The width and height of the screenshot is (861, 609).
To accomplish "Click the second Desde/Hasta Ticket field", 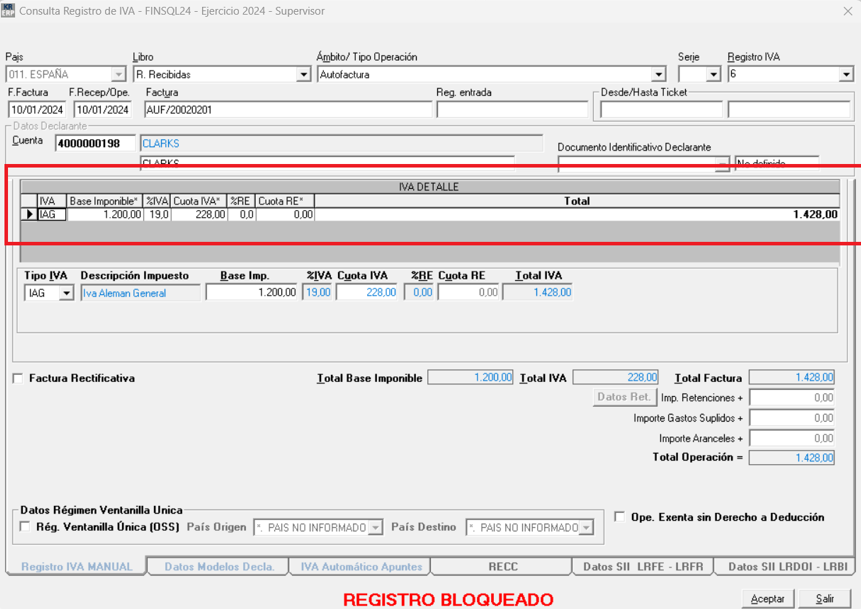I will [789, 110].
